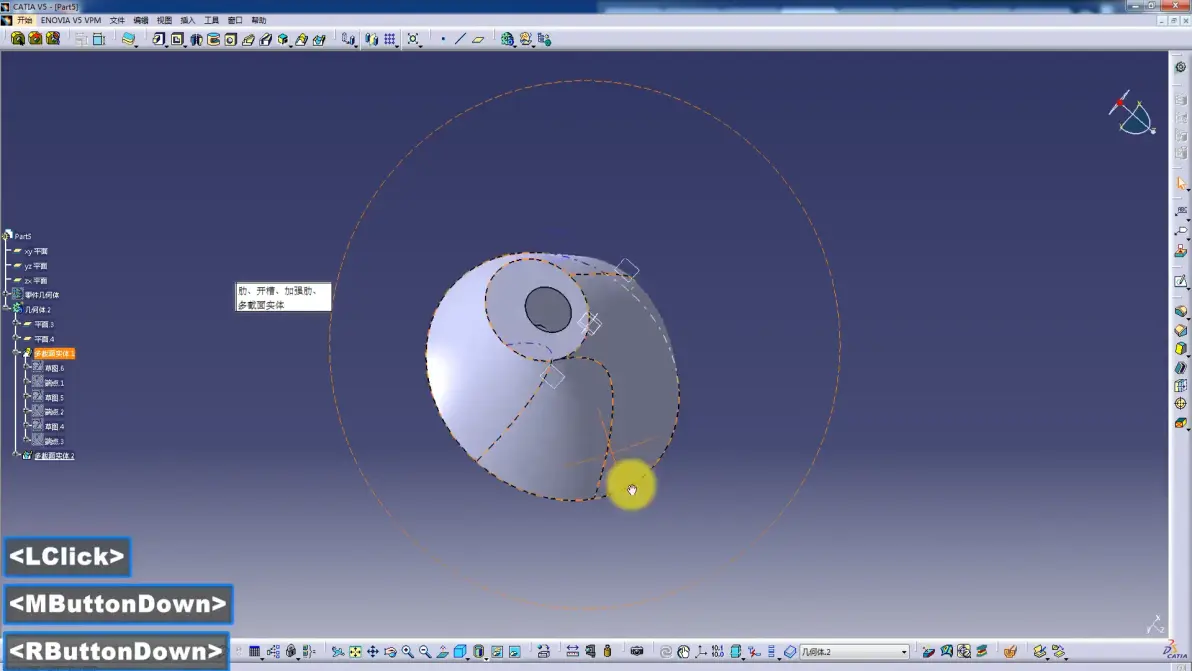Open the 开始 (Start) menu
Screen dimensions: 1192x671
click(x=24, y=21)
